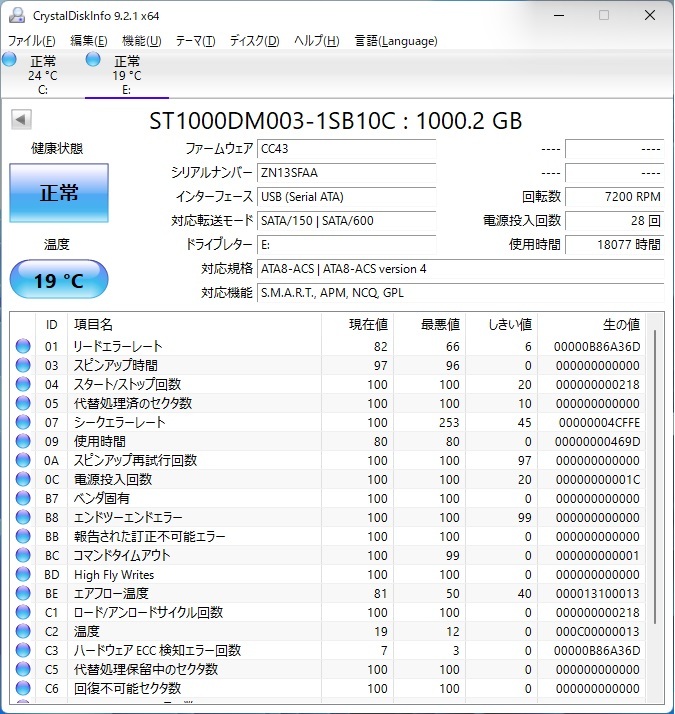Screen dimensions: 675x714
Task: Select drive C: status orb icon
Action: 10,60
